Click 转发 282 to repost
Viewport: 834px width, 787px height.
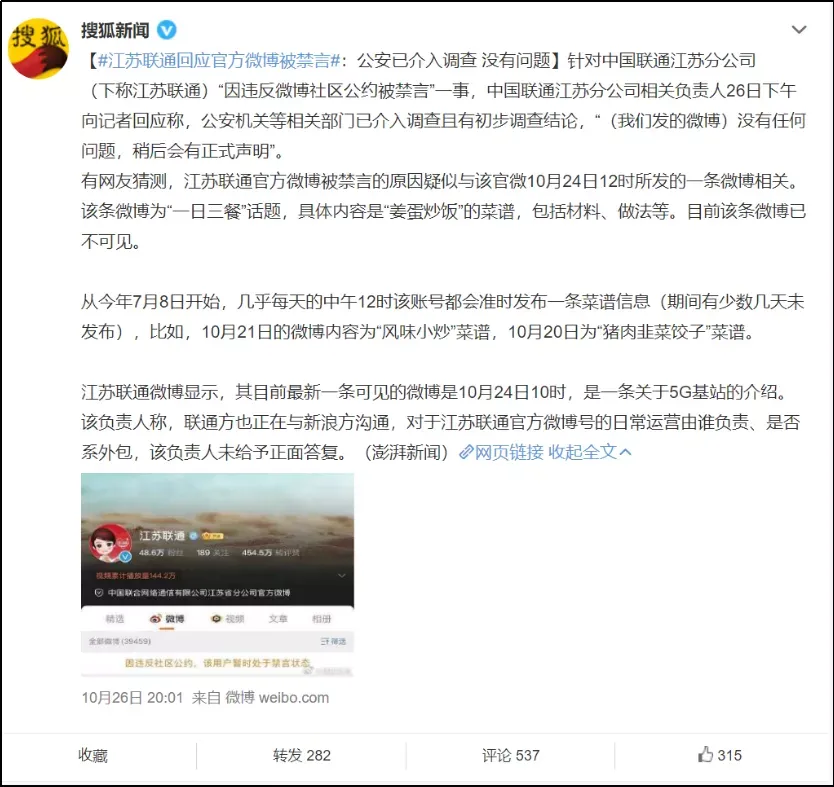click(302, 755)
